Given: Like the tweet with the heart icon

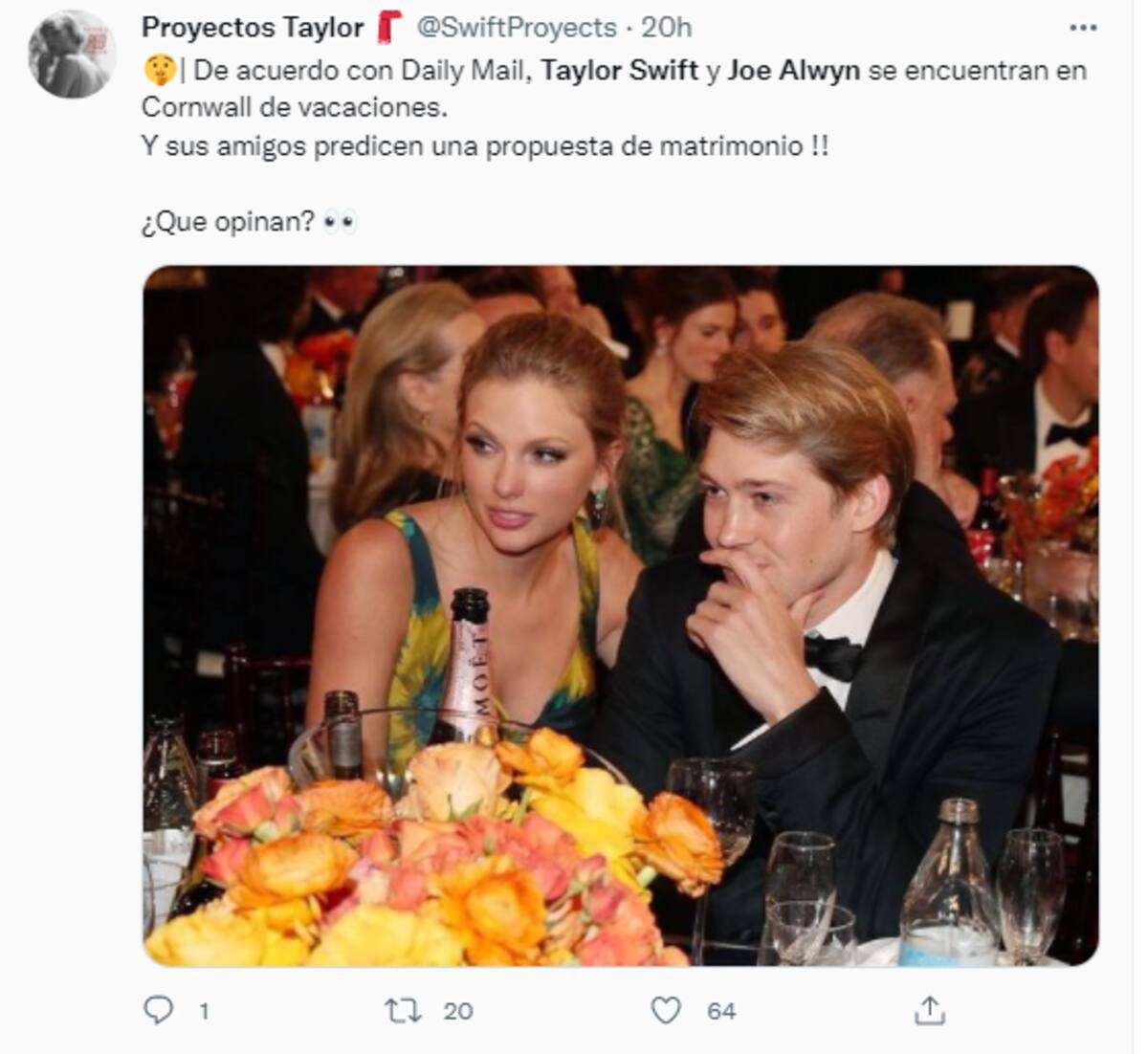Looking at the screenshot, I should point(666,1010).
